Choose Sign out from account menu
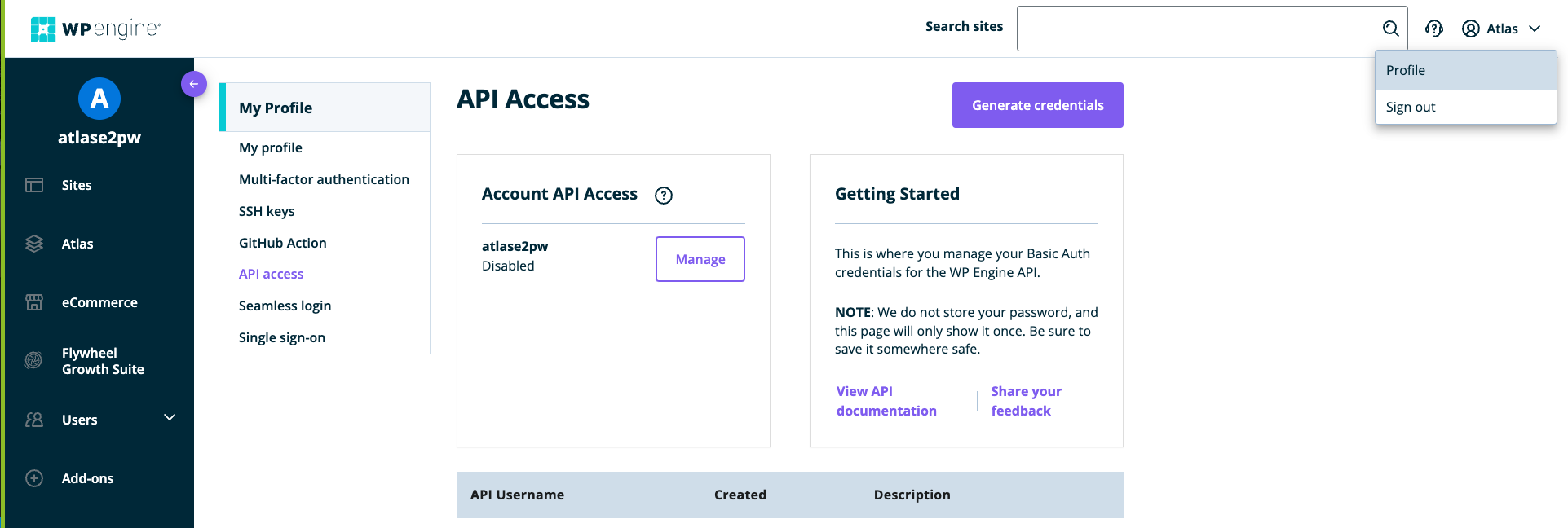Screen dimensions: 1568x528 pos(1465,107)
